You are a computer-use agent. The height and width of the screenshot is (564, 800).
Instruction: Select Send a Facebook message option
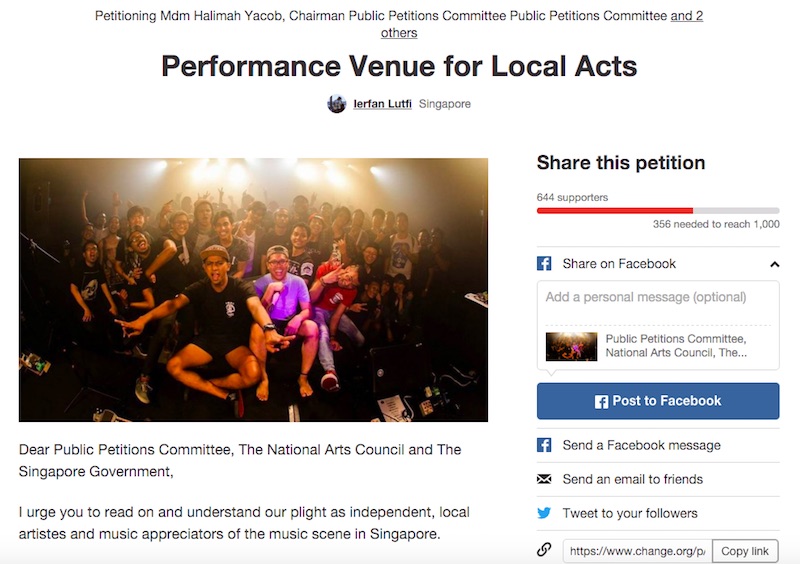tap(641, 445)
